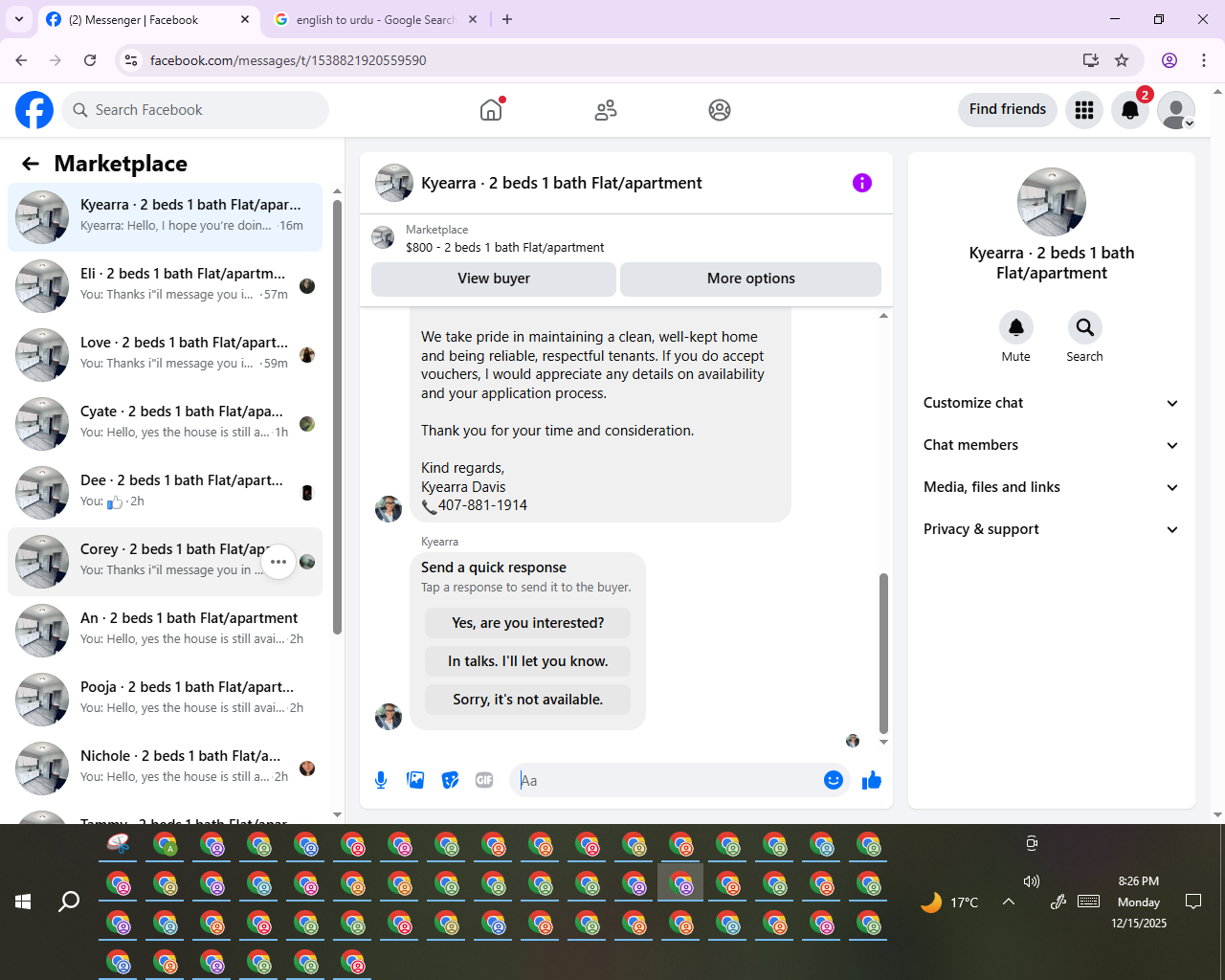The height and width of the screenshot is (980, 1225).
Task: Click the message scrollbar in the chat pane
Action: tap(883, 653)
